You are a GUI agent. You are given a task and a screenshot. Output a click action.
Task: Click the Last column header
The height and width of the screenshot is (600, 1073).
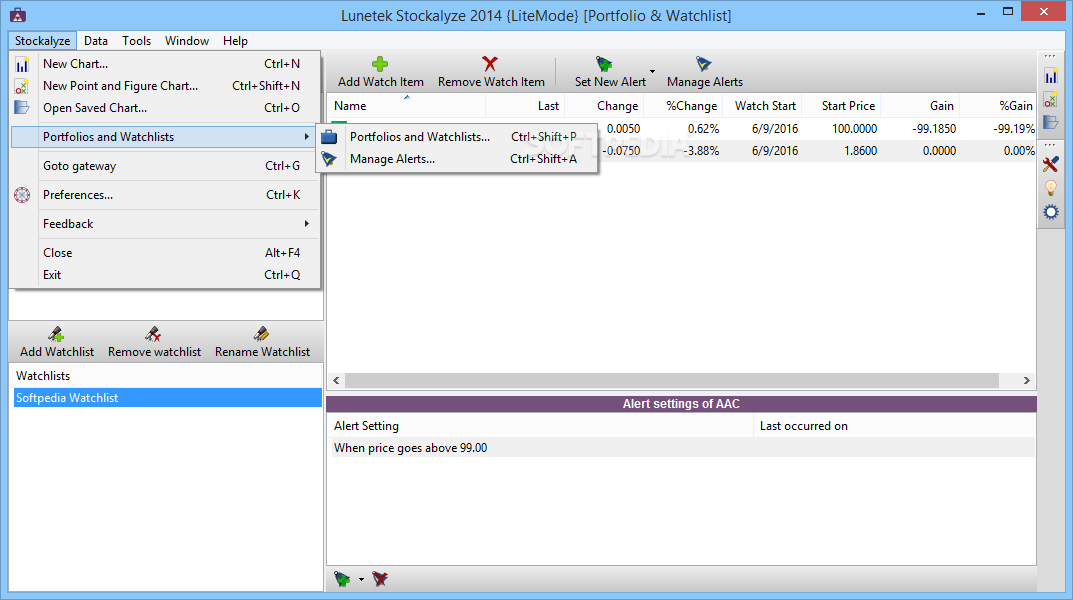tap(526, 106)
